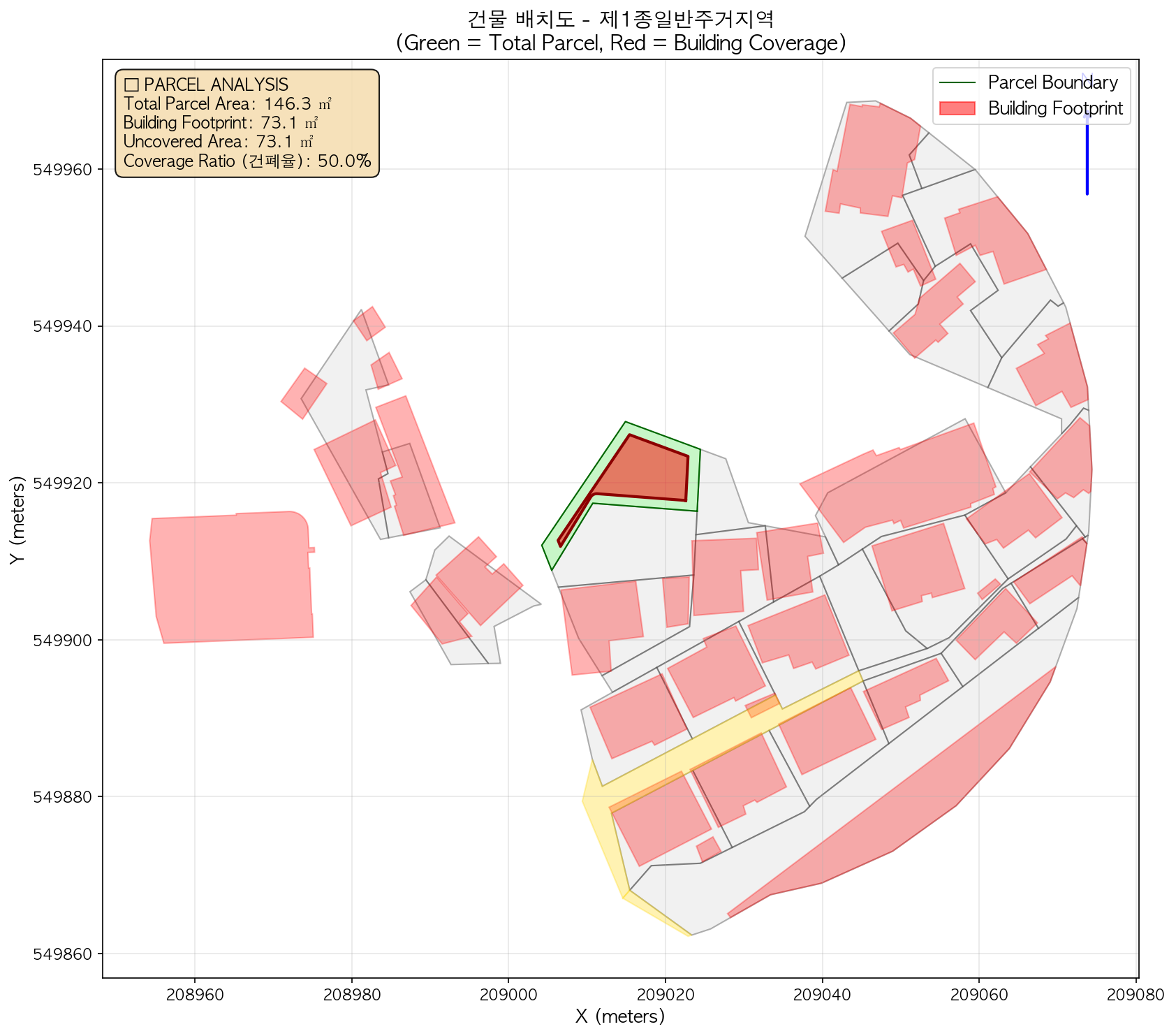Click the subtitle explaining Green and Red colors
This screenshot has height=1036, width=1176.
pos(621,43)
